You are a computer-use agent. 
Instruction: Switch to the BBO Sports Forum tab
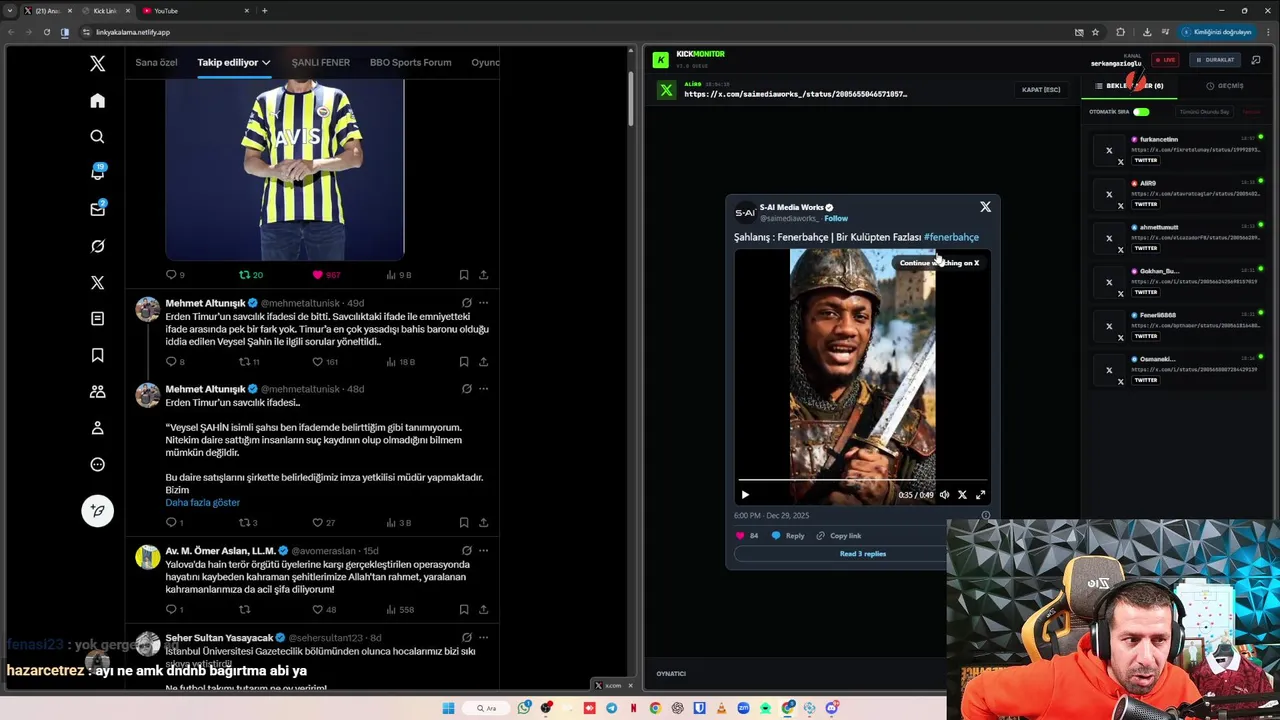coord(410,62)
